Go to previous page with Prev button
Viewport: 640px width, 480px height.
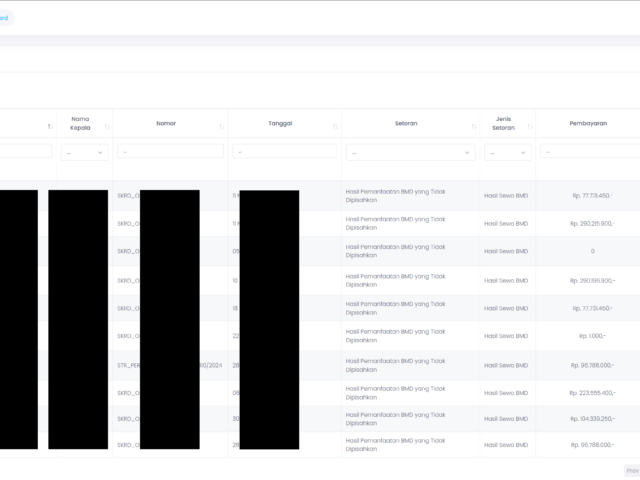tap(632, 471)
